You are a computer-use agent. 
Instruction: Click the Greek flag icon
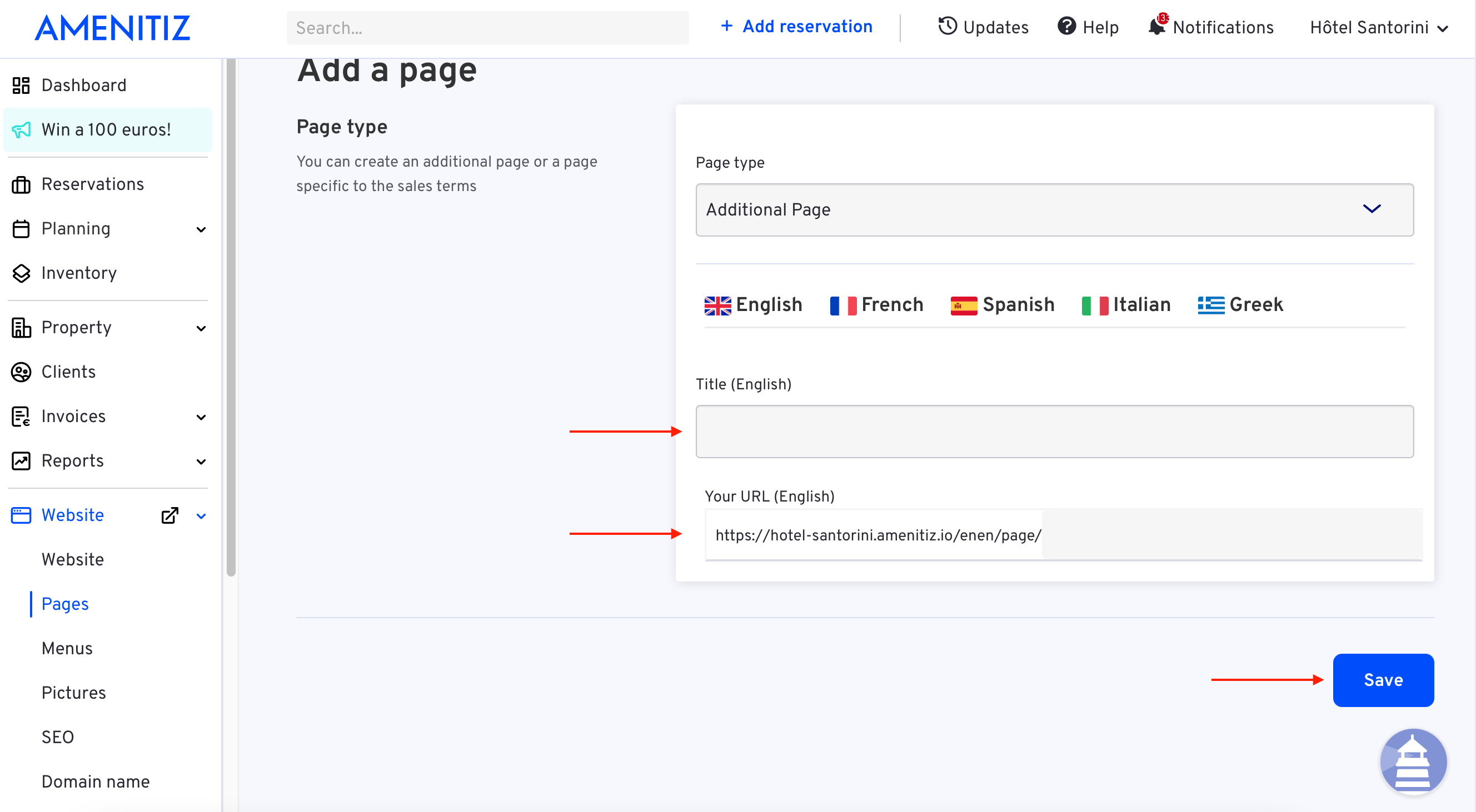click(x=1211, y=305)
